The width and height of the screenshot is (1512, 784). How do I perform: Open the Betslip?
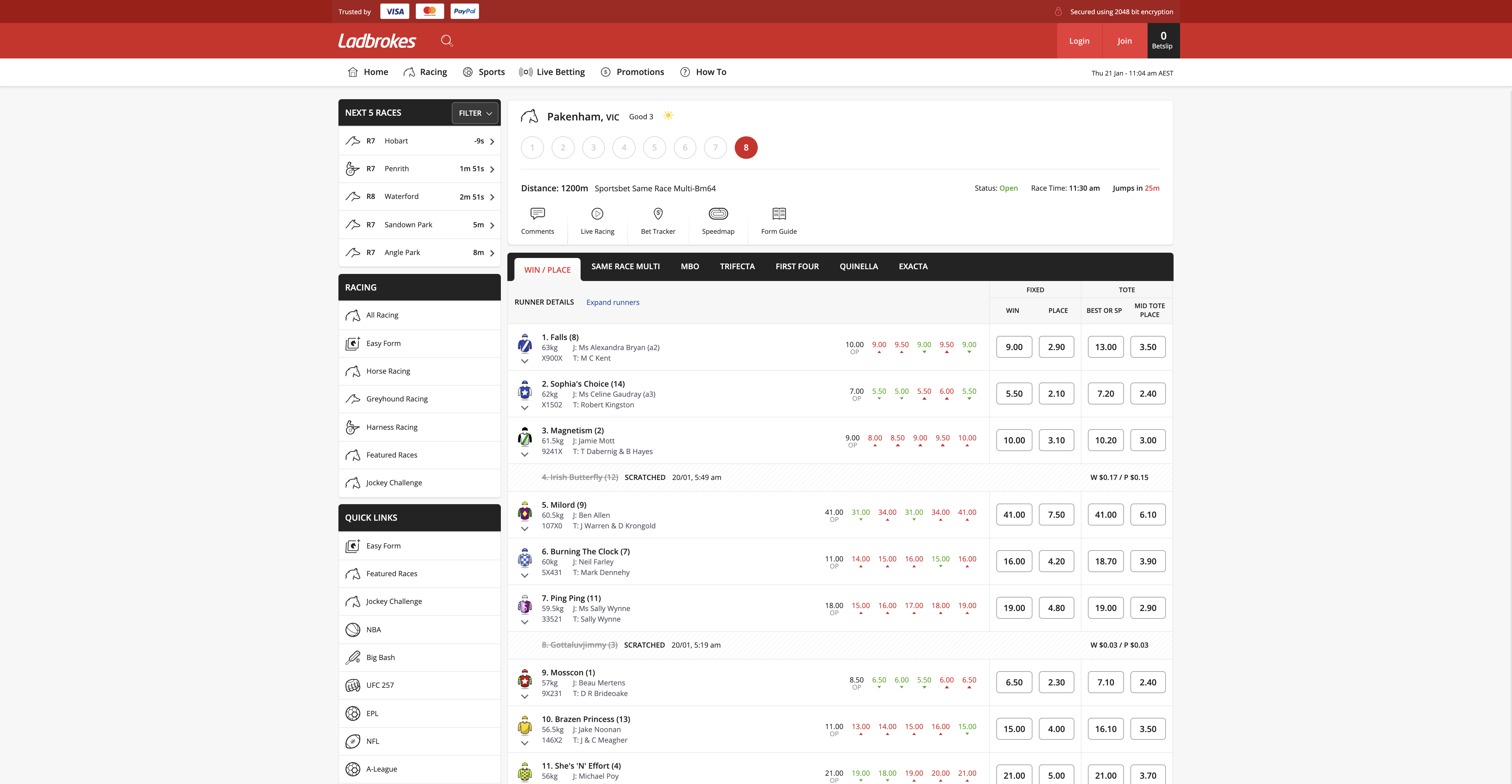(x=1163, y=40)
